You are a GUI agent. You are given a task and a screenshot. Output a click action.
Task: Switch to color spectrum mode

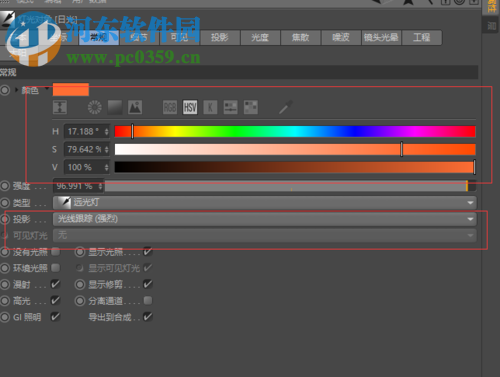pos(115,107)
